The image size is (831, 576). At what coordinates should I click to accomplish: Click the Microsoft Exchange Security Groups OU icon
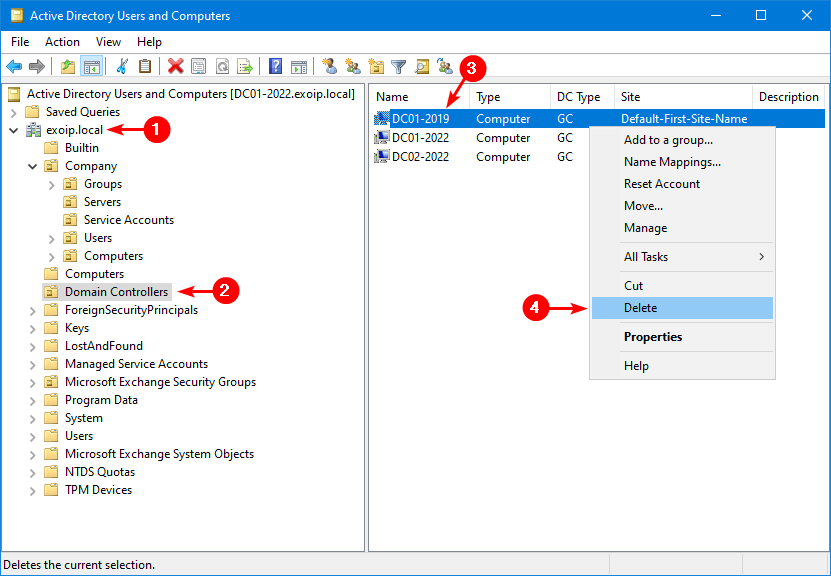(51, 382)
